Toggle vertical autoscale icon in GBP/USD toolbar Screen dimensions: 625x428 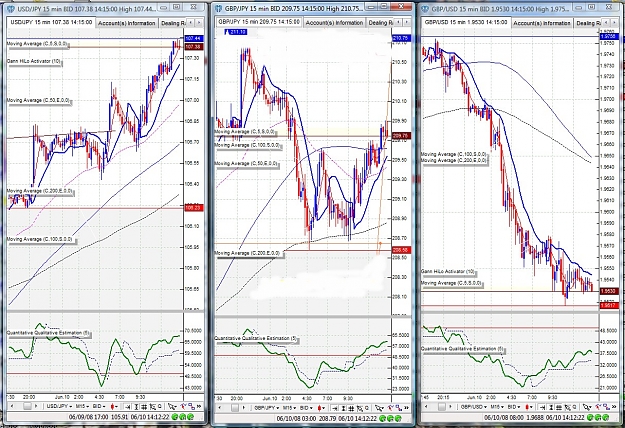(551, 407)
